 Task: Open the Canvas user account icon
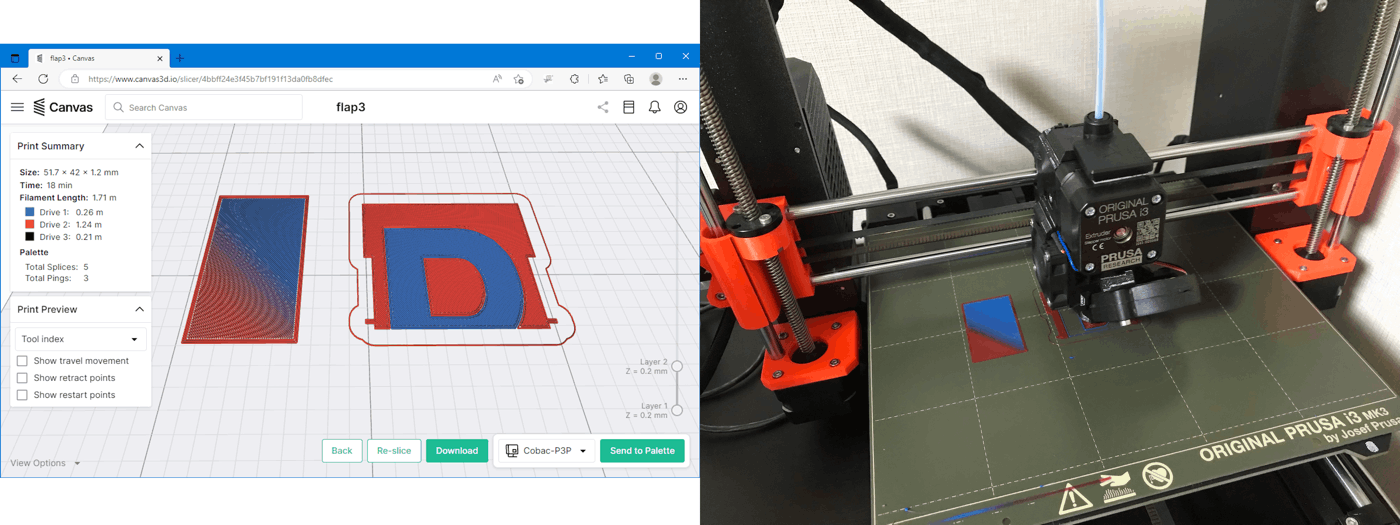[x=681, y=107]
